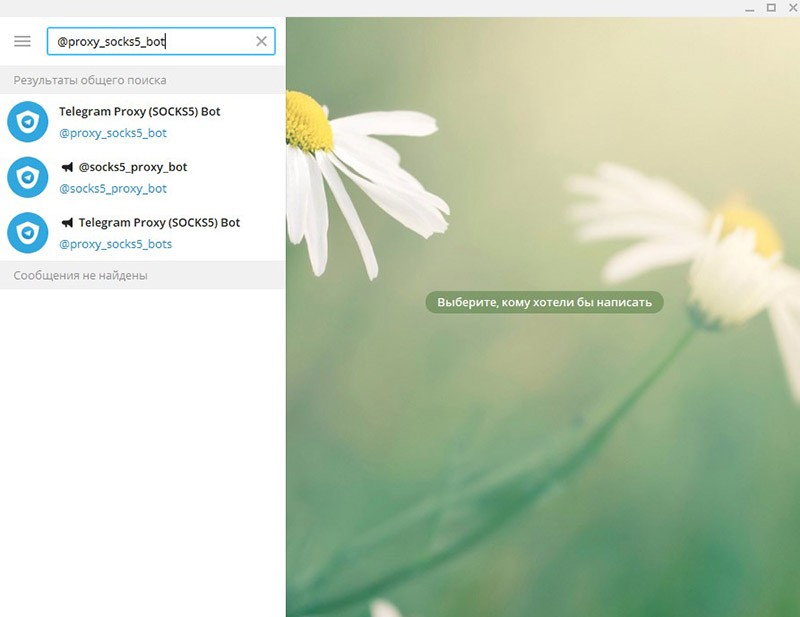Click the 'Результаты общего поиска' section header

[x=90, y=80]
